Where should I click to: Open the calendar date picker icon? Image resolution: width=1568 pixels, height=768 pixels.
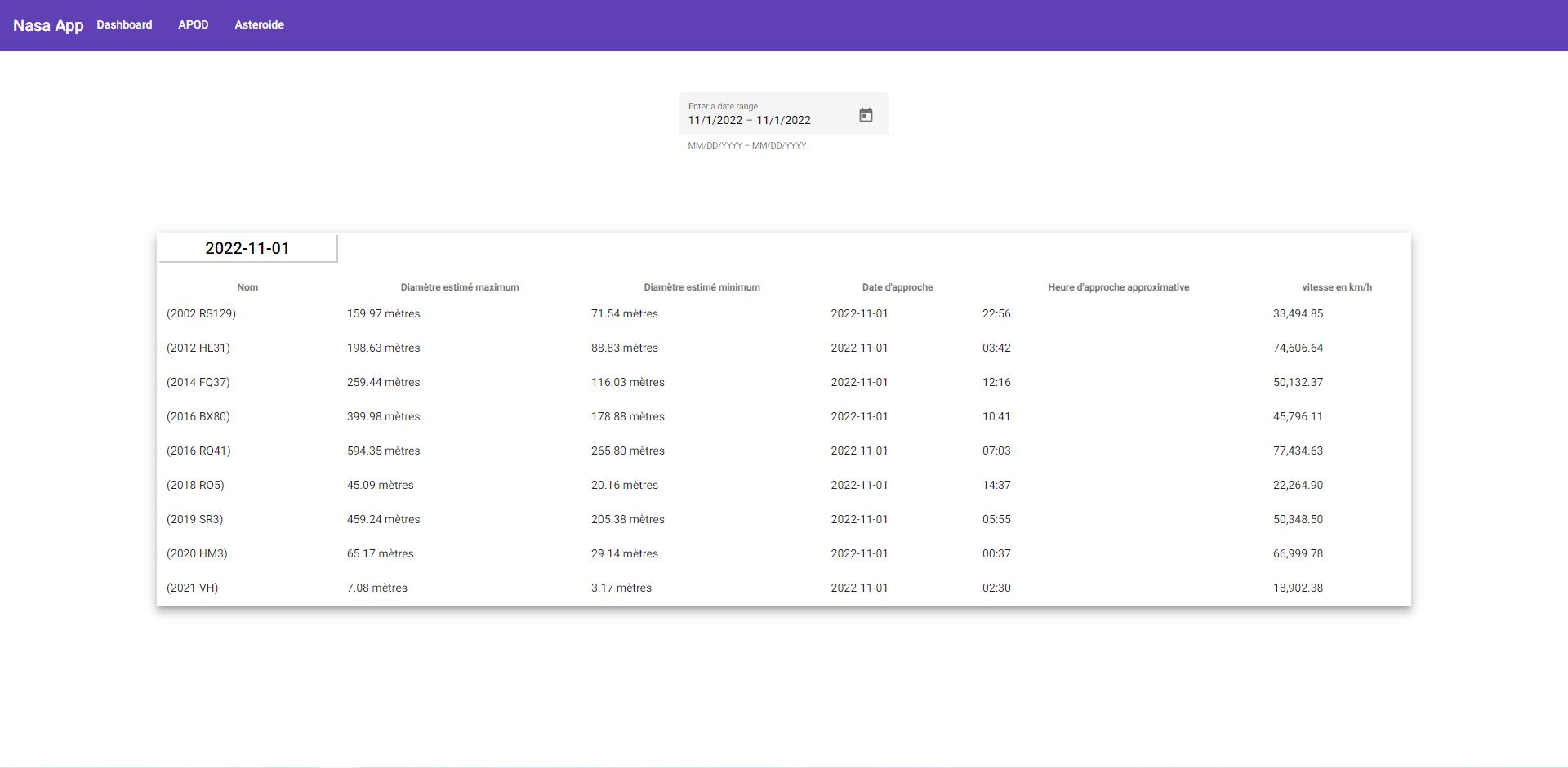coord(866,115)
